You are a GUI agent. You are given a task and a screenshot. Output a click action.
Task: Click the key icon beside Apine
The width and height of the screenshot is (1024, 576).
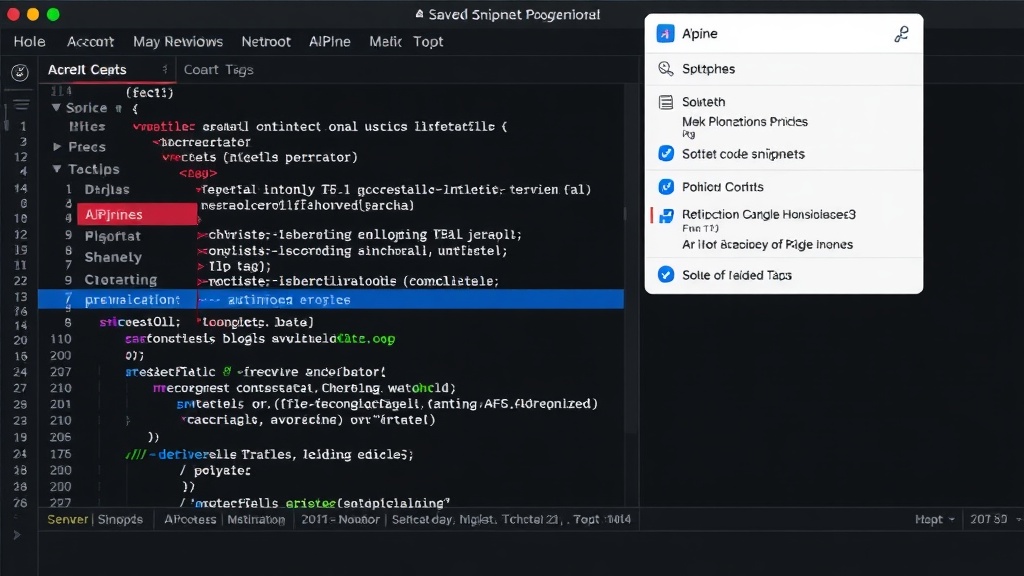coord(901,34)
